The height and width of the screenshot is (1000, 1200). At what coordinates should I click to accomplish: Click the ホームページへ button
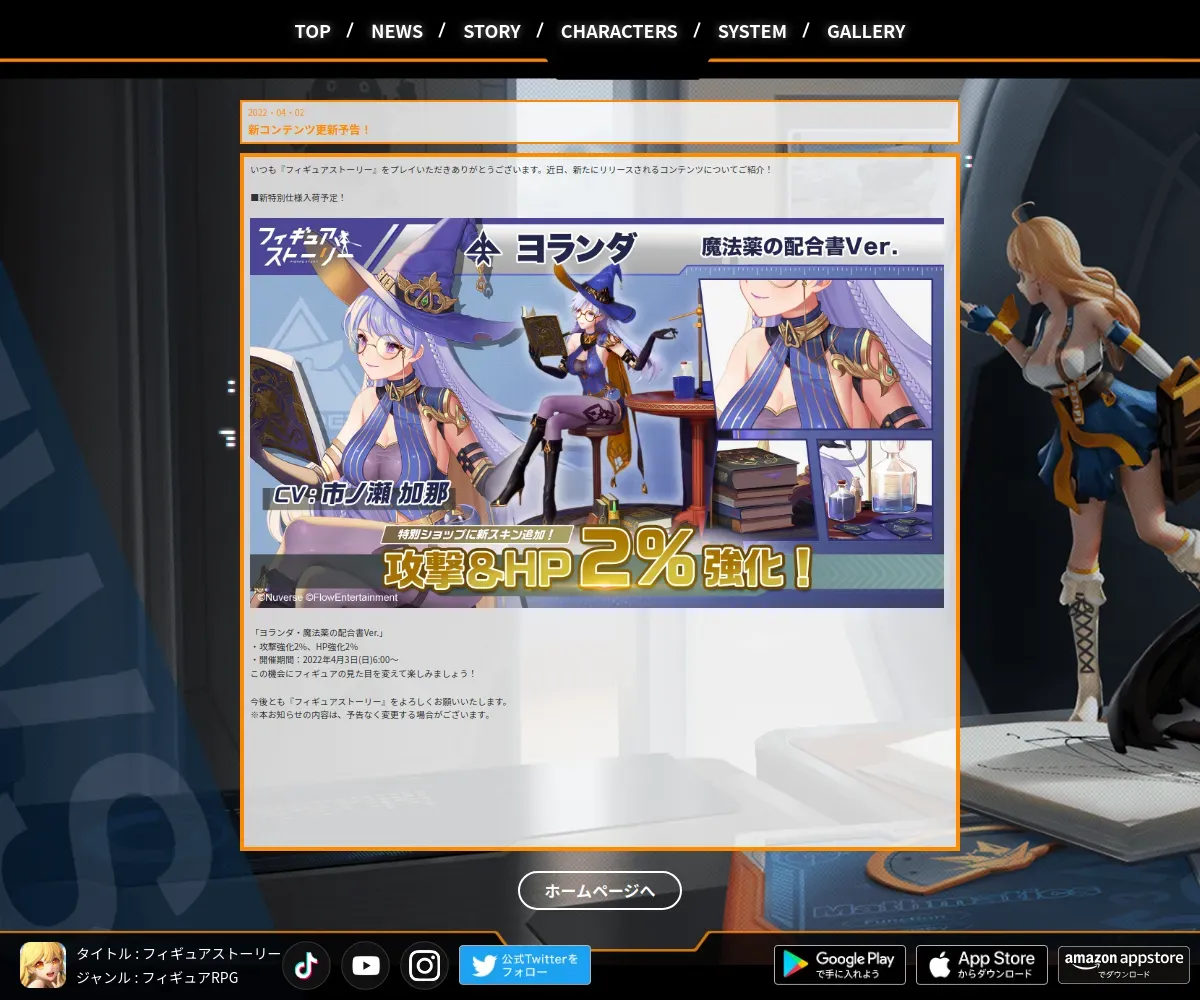[600, 890]
